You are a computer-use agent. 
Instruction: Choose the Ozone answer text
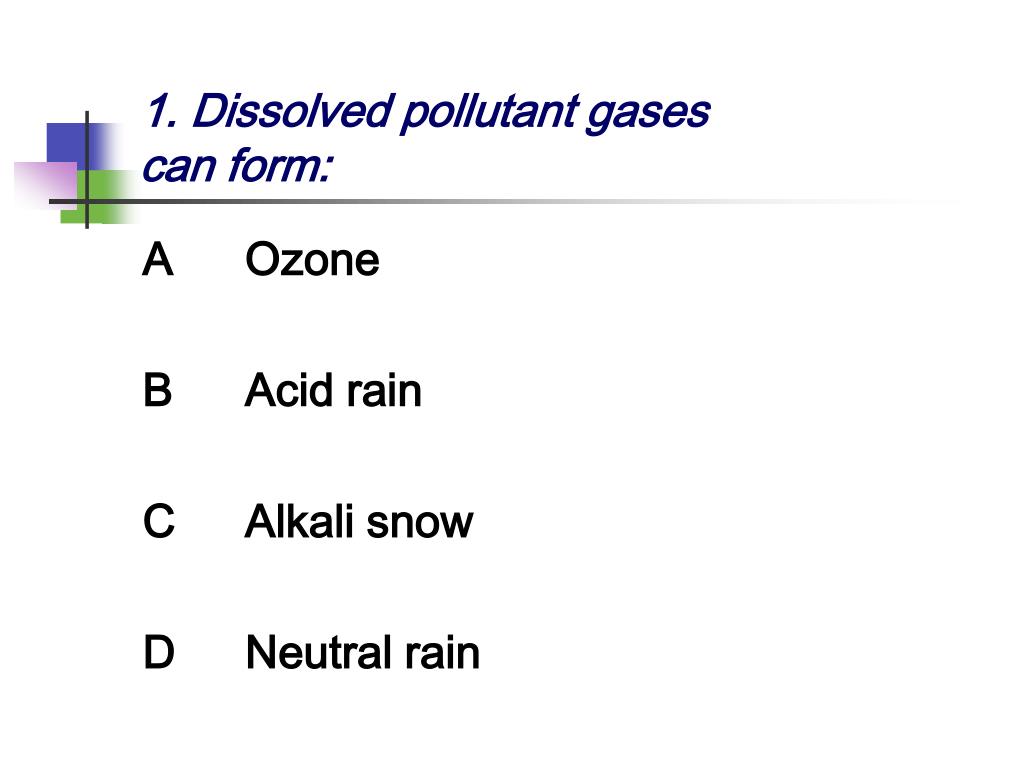tap(312, 260)
